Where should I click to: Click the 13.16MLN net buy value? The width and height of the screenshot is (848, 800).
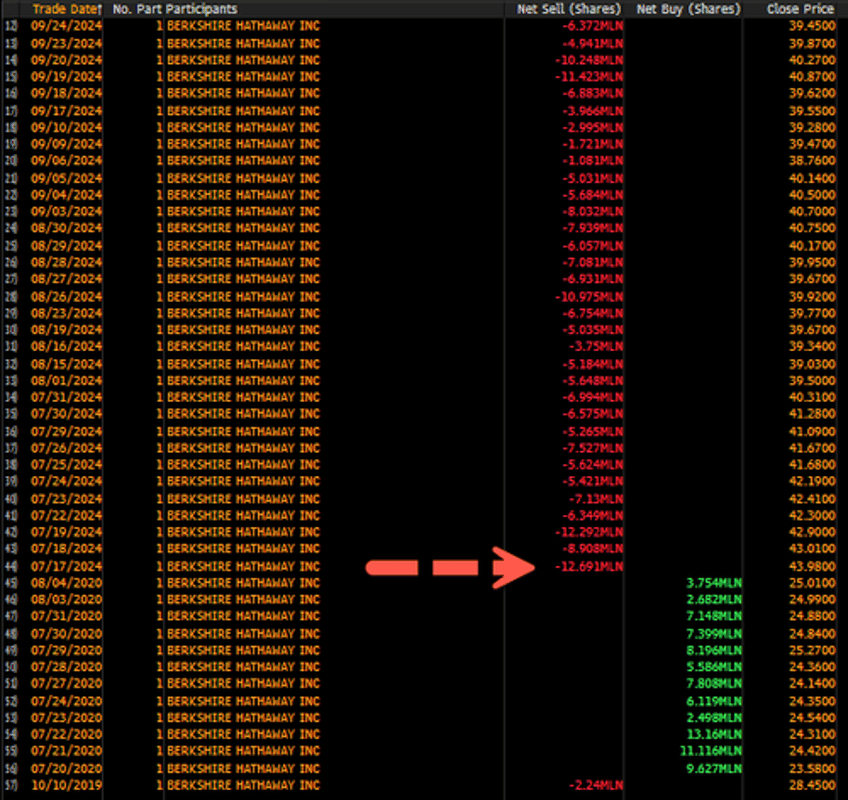coord(714,734)
